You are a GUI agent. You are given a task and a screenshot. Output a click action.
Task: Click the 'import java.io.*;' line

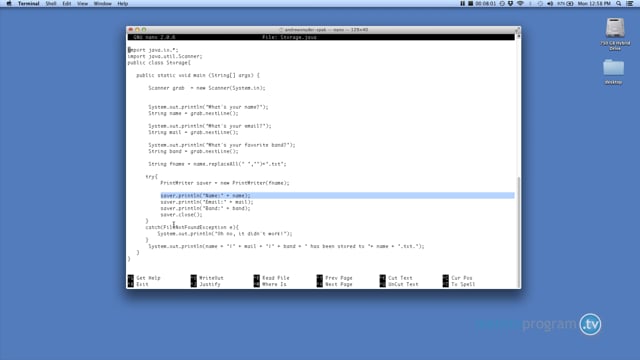tap(153, 50)
